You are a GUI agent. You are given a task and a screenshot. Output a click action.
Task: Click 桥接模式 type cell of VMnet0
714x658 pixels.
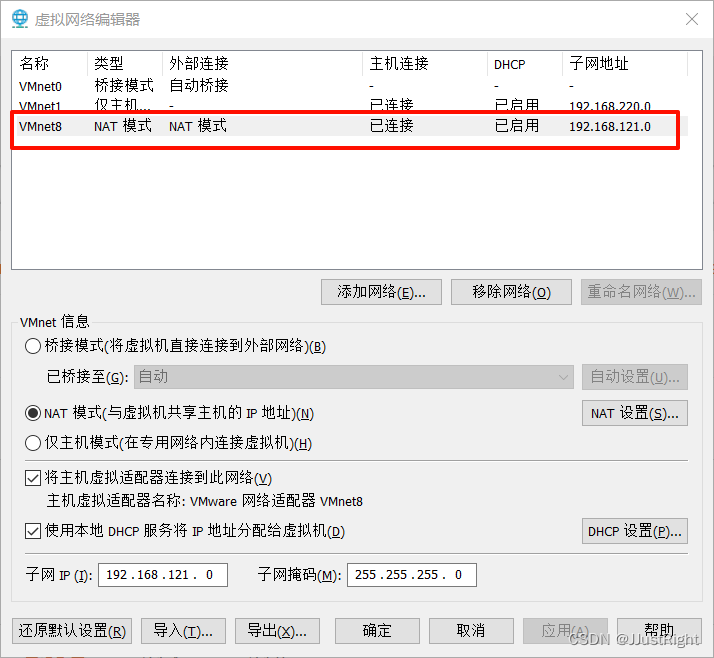coord(124,86)
